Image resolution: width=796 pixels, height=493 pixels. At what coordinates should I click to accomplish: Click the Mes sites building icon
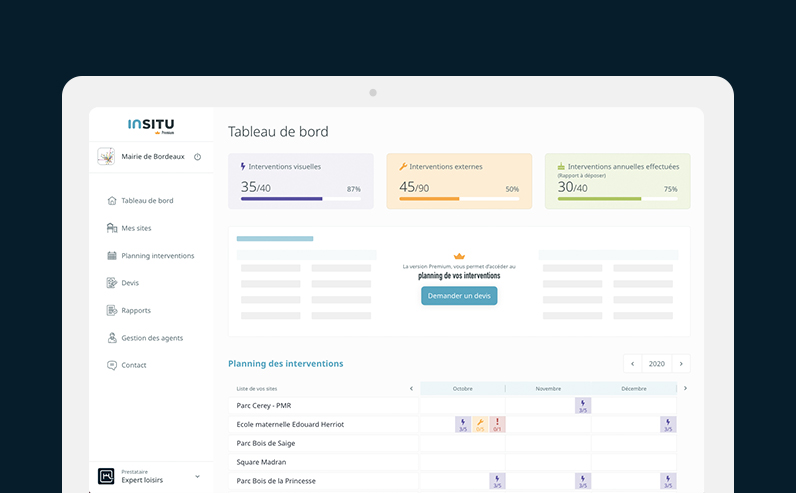112,228
